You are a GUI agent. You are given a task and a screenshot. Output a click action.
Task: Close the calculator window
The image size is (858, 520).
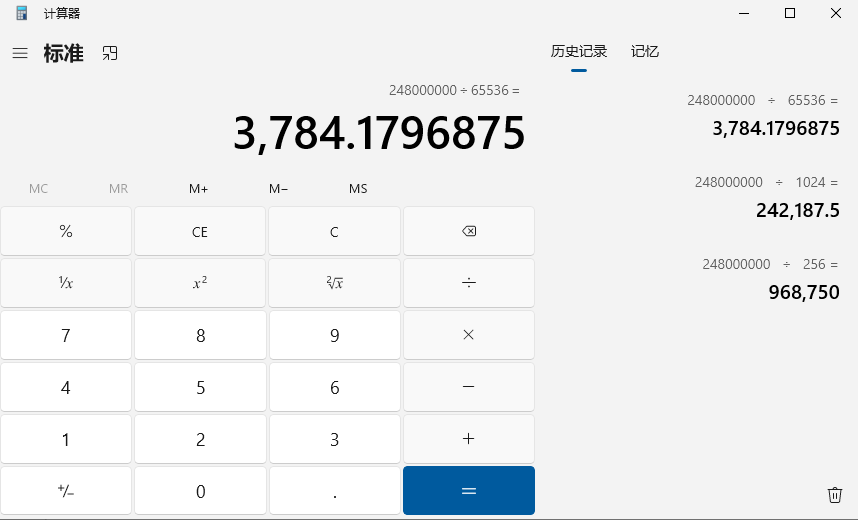[836, 13]
